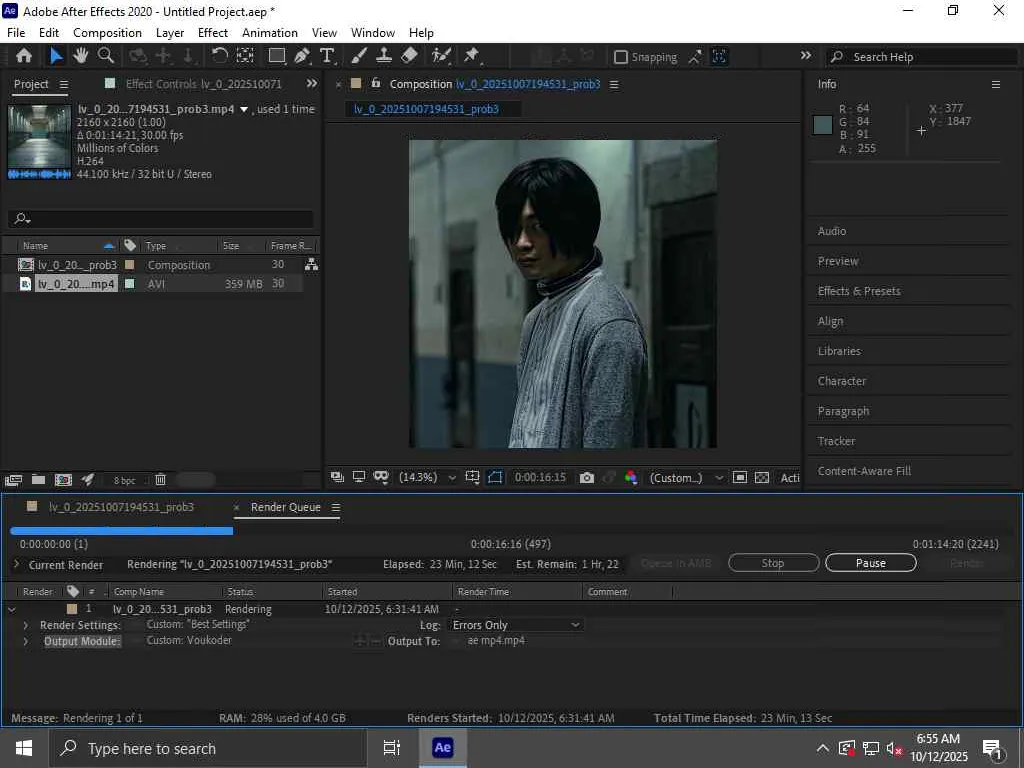Open the Log dropdown showing Errors Only
Image resolution: width=1024 pixels, height=768 pixels.
coord(516,625)
